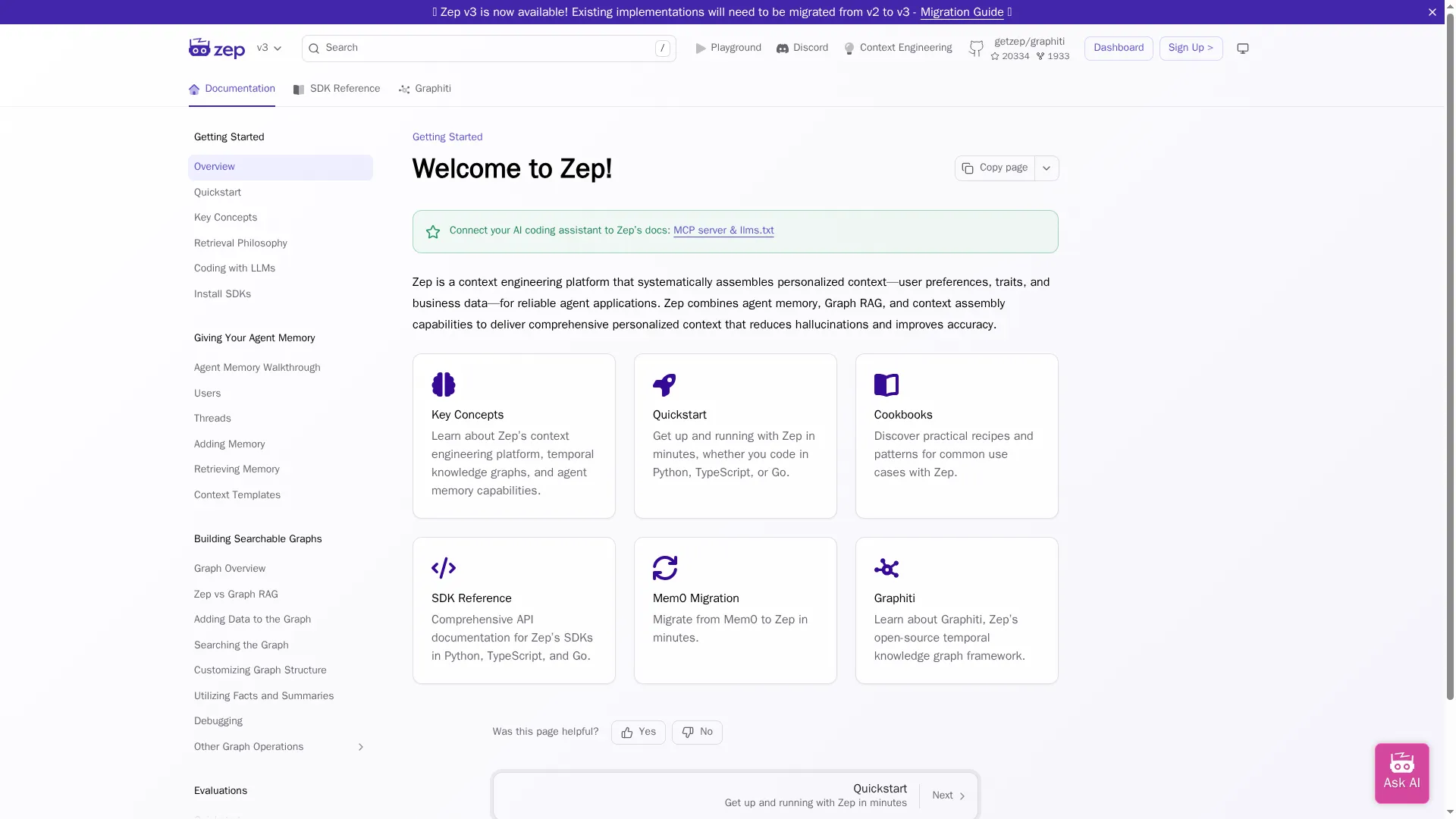
Task: Click the Graphiti graph node icon
Action: tap(886, 568)
